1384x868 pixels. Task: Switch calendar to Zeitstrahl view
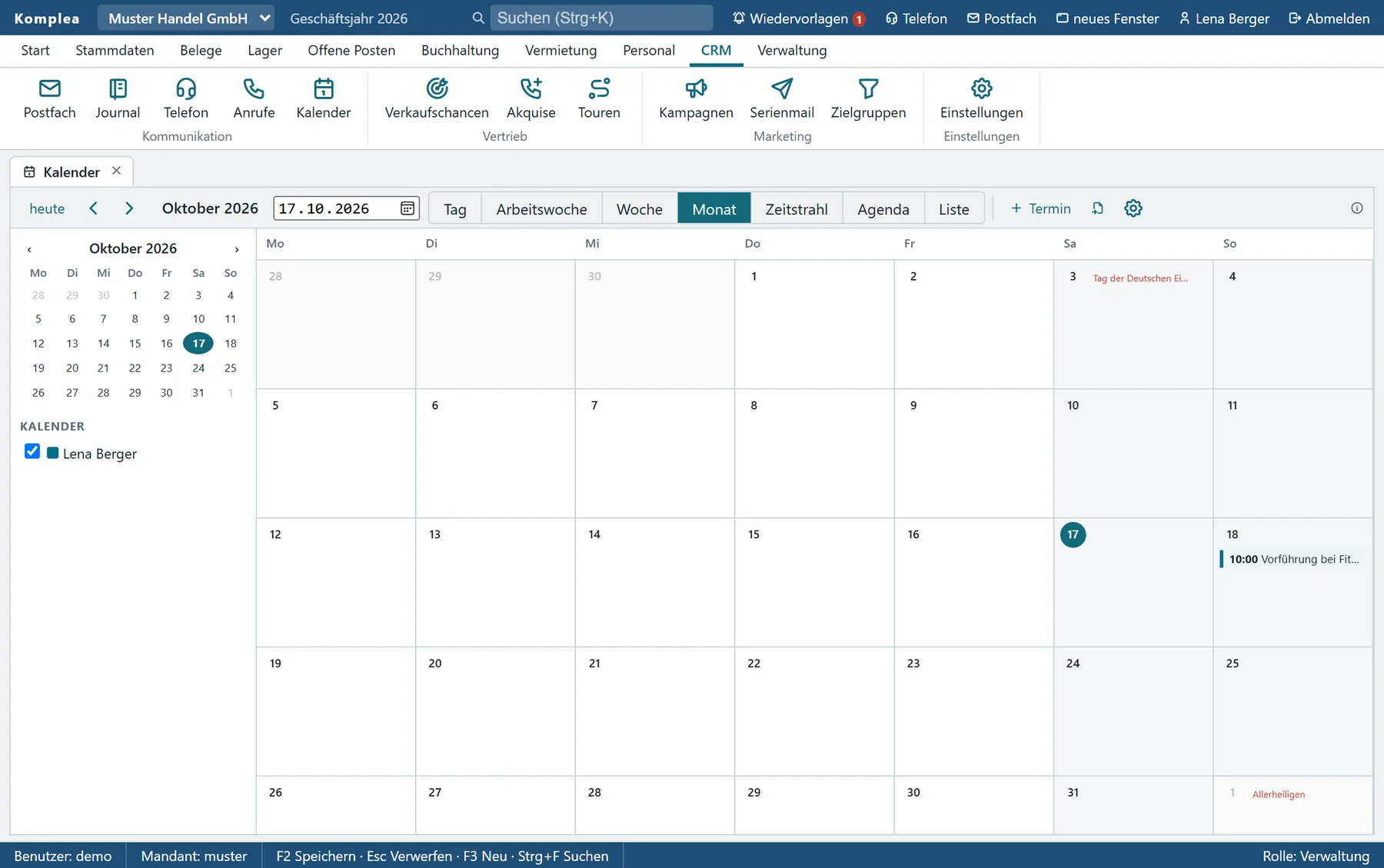[x=797, y=208]
